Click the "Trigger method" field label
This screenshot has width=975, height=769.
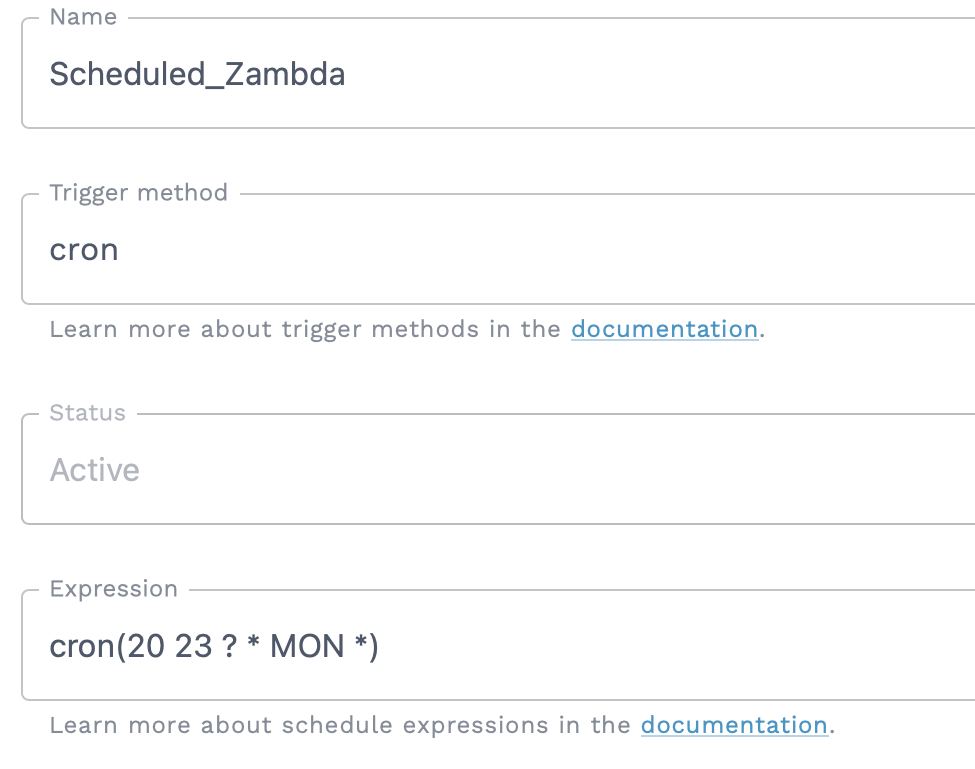click(138, 192)
